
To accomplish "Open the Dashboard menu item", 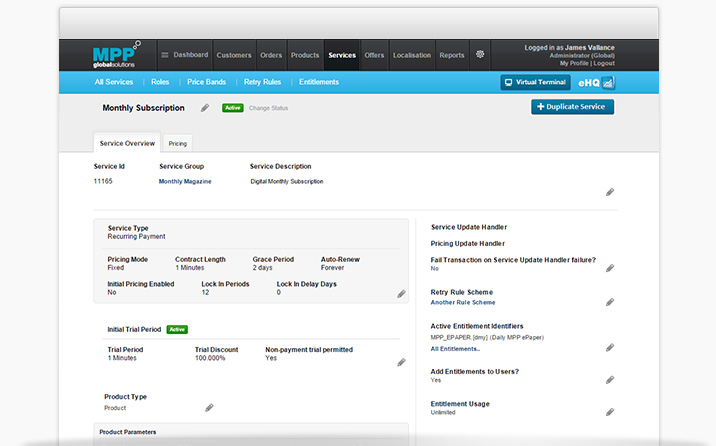I will pyautogui.click(x=184, y=55).
